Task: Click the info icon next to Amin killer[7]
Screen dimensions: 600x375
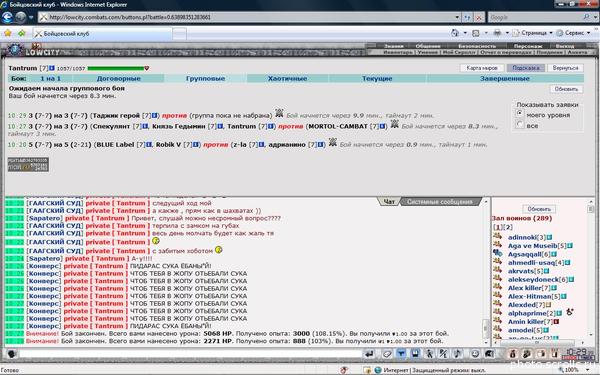Action: point(556,322)
